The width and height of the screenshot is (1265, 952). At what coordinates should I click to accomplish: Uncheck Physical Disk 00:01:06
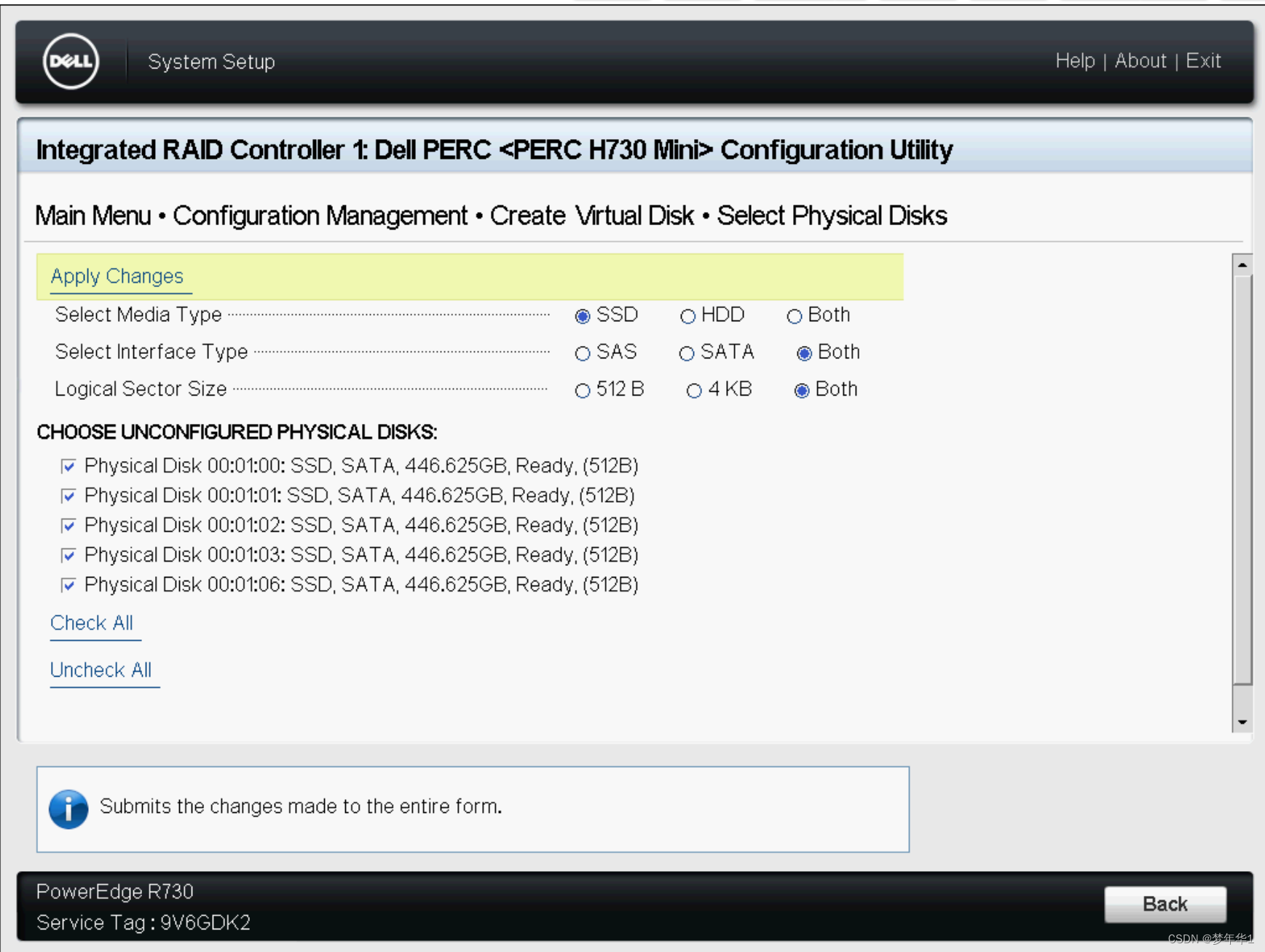[68, 585]
